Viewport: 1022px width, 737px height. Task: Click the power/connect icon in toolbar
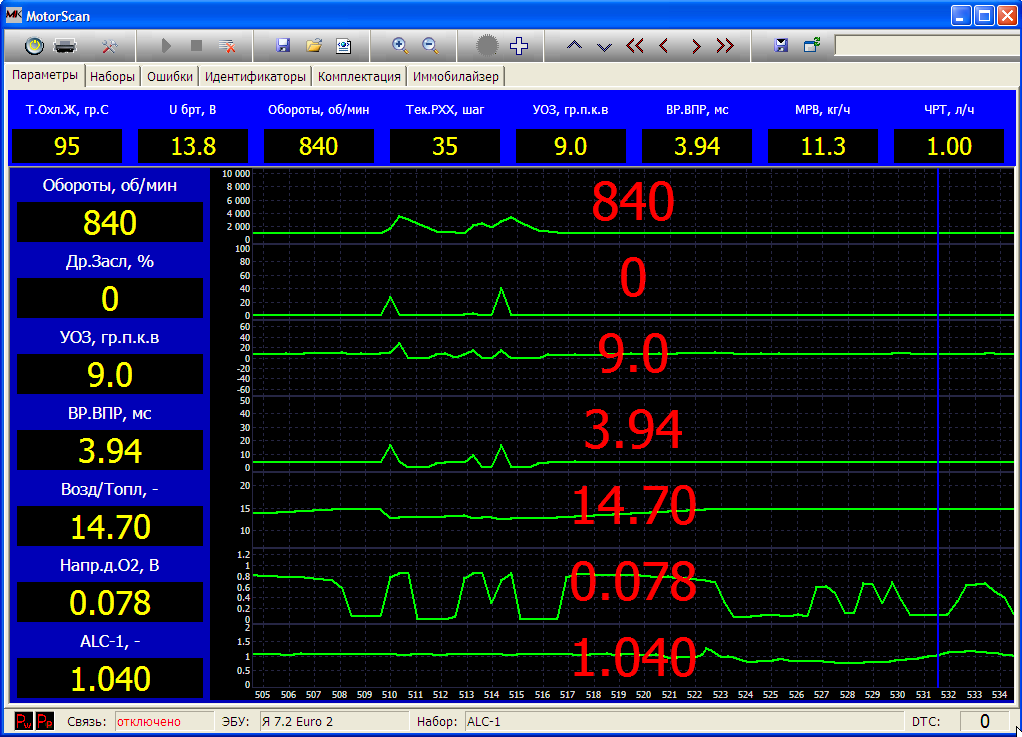pyautogui.click(x=34, y=46)
